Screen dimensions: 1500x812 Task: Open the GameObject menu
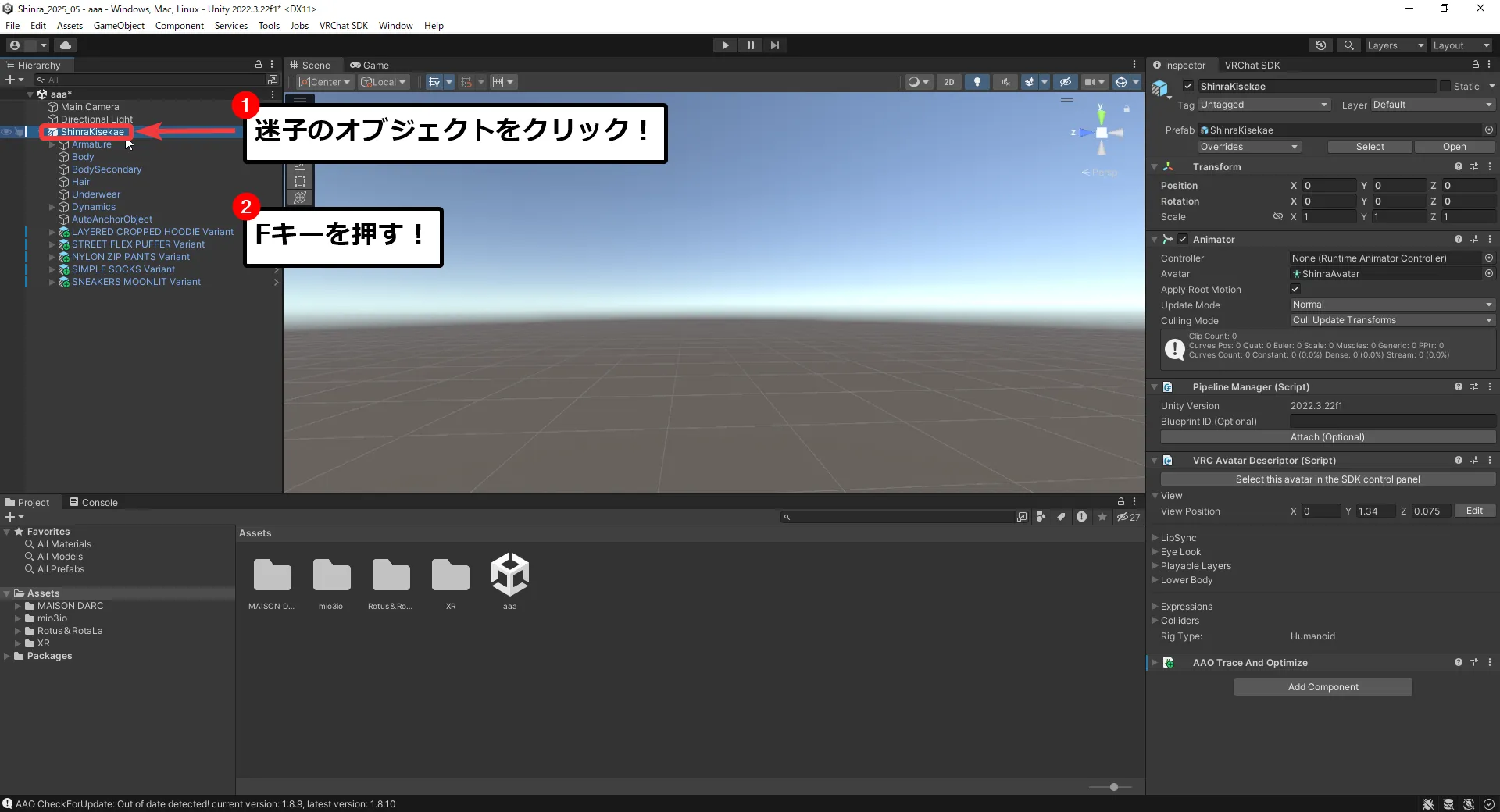(119, 26)
